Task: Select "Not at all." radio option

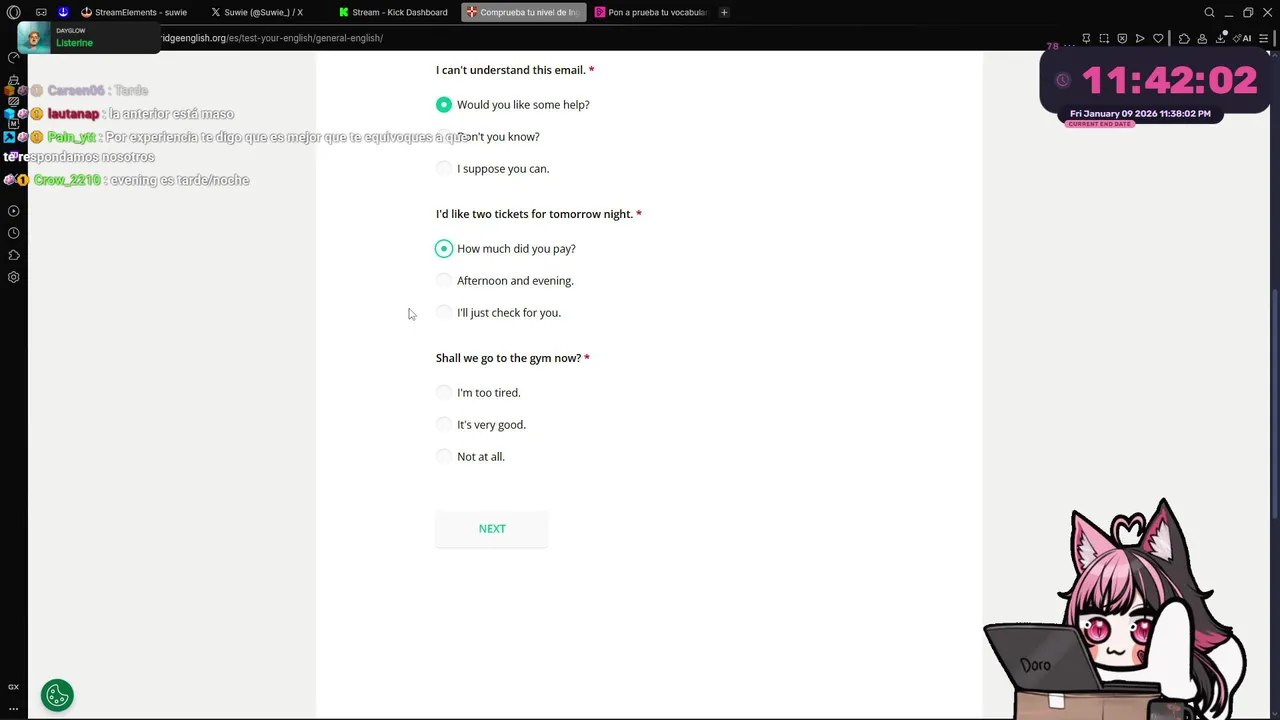Action: coord(444,457)
